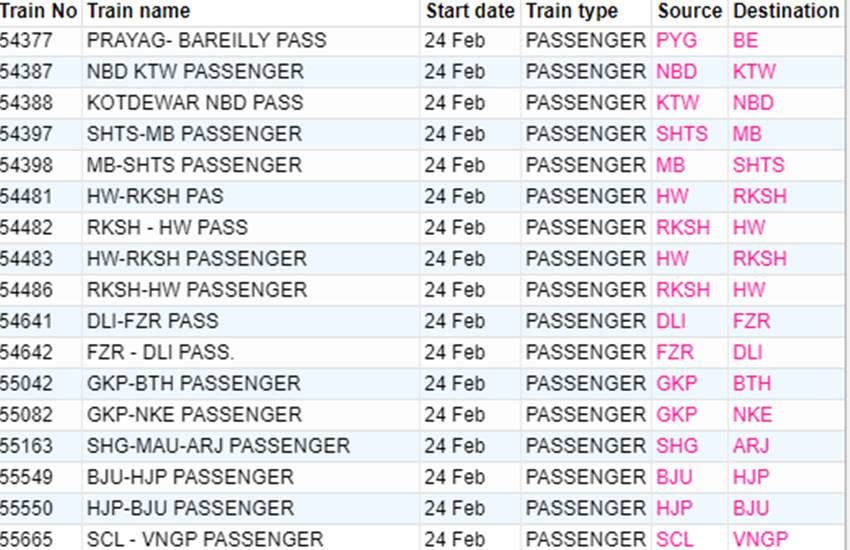The width and height of the screenshot is (850, 550).
Task: Open FZR destination link for train 54641
Action: (751, 321)
